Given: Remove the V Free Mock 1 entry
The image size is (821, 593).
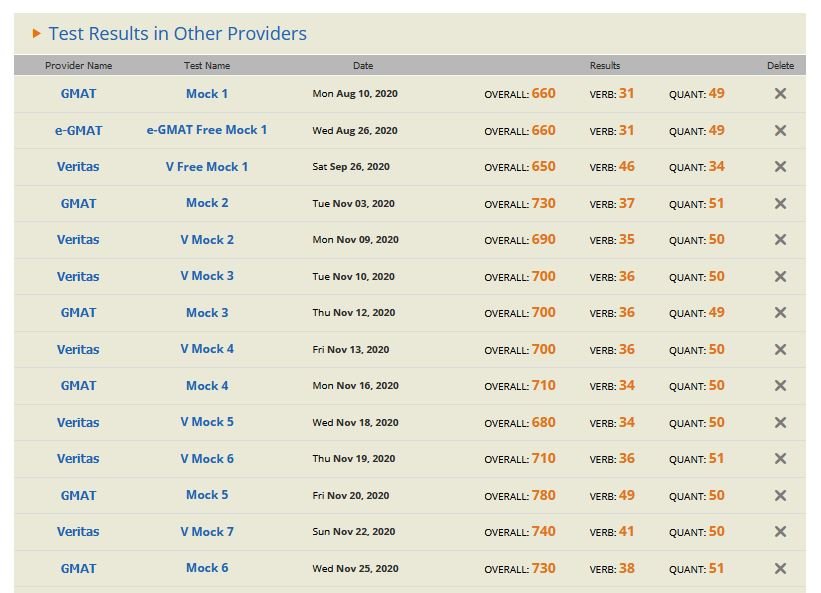Looking at the screenshot, I should coord(780,167).
